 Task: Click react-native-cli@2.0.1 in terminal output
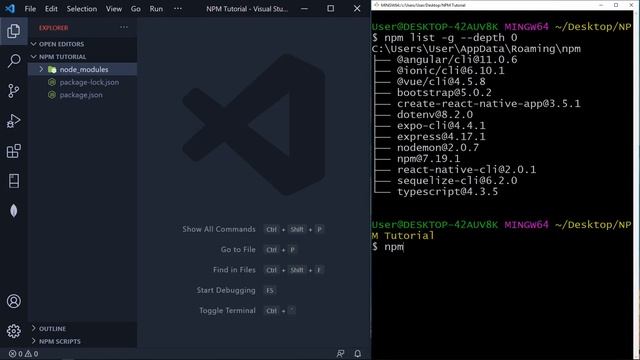tap(467, 170)
